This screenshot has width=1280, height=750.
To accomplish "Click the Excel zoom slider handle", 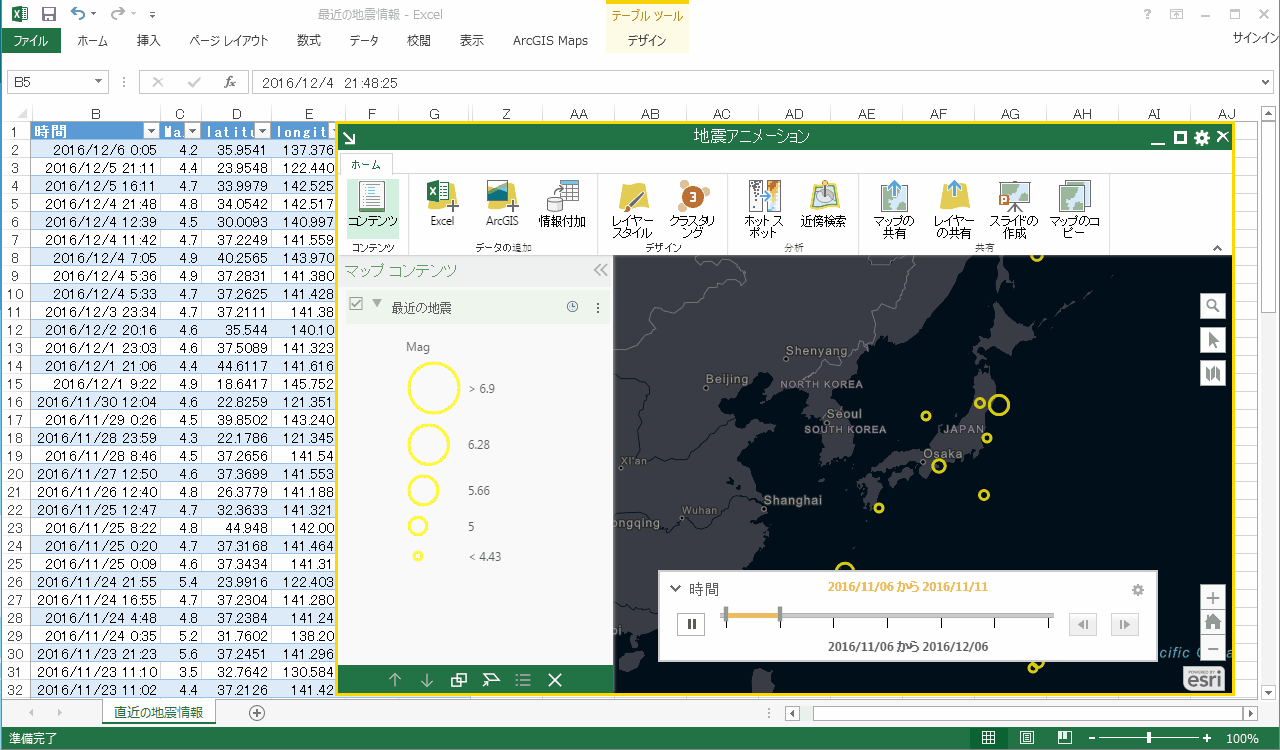I will coord(1149,738).
